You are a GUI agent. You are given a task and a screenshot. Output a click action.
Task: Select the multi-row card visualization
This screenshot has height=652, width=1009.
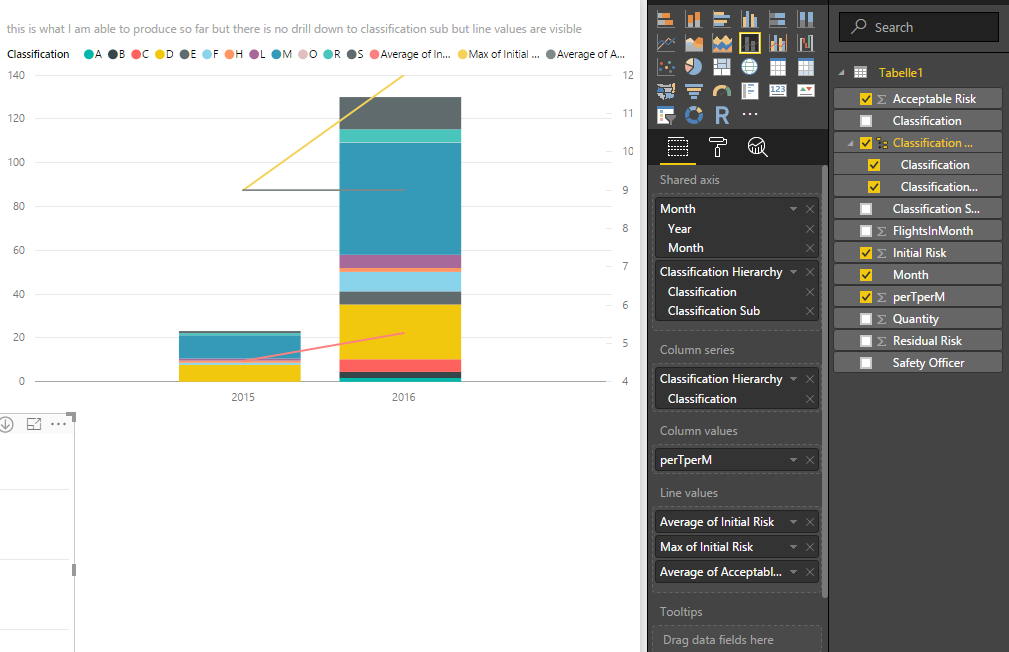(x=750, y=91)
